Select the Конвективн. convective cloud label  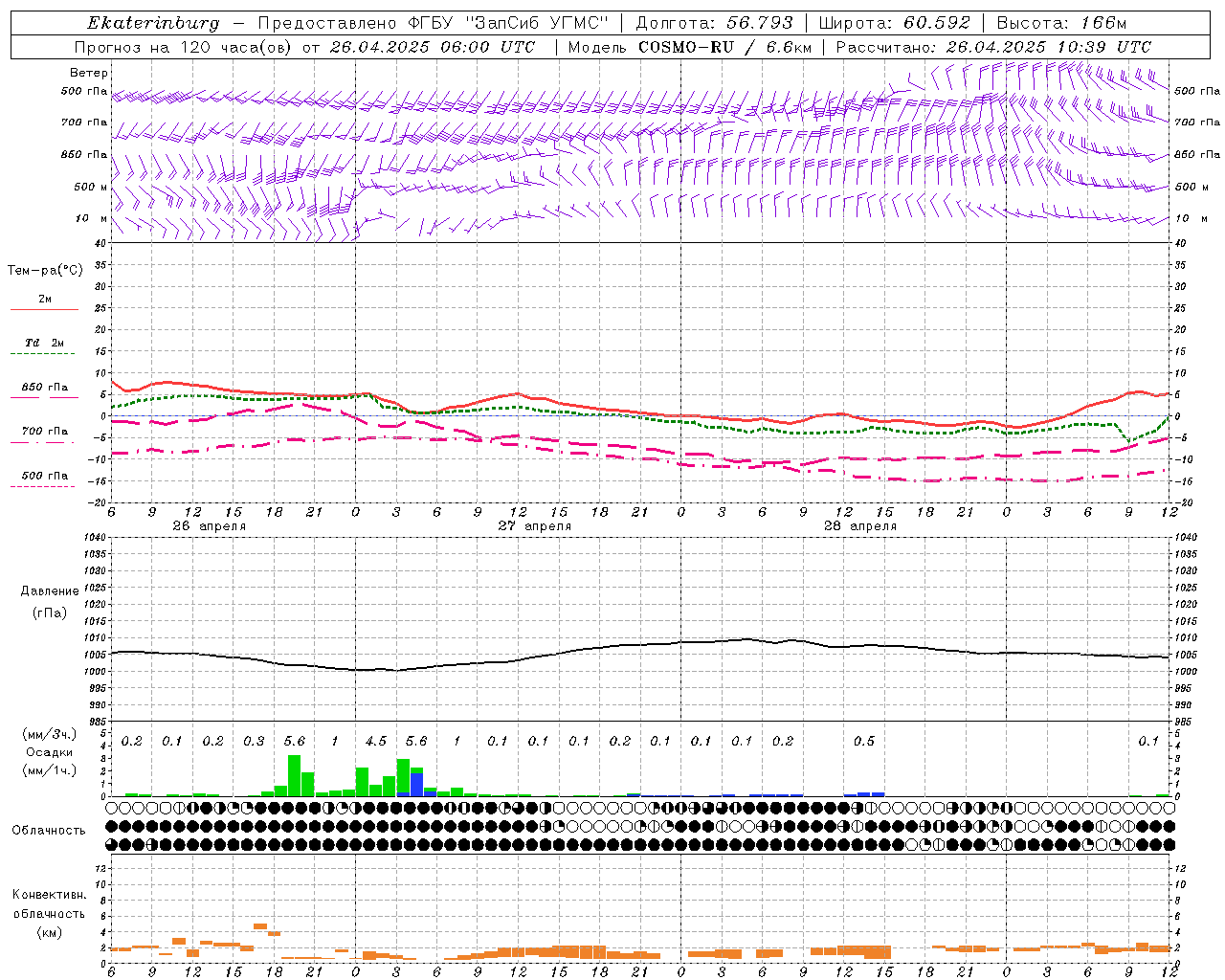coord(49,895)
